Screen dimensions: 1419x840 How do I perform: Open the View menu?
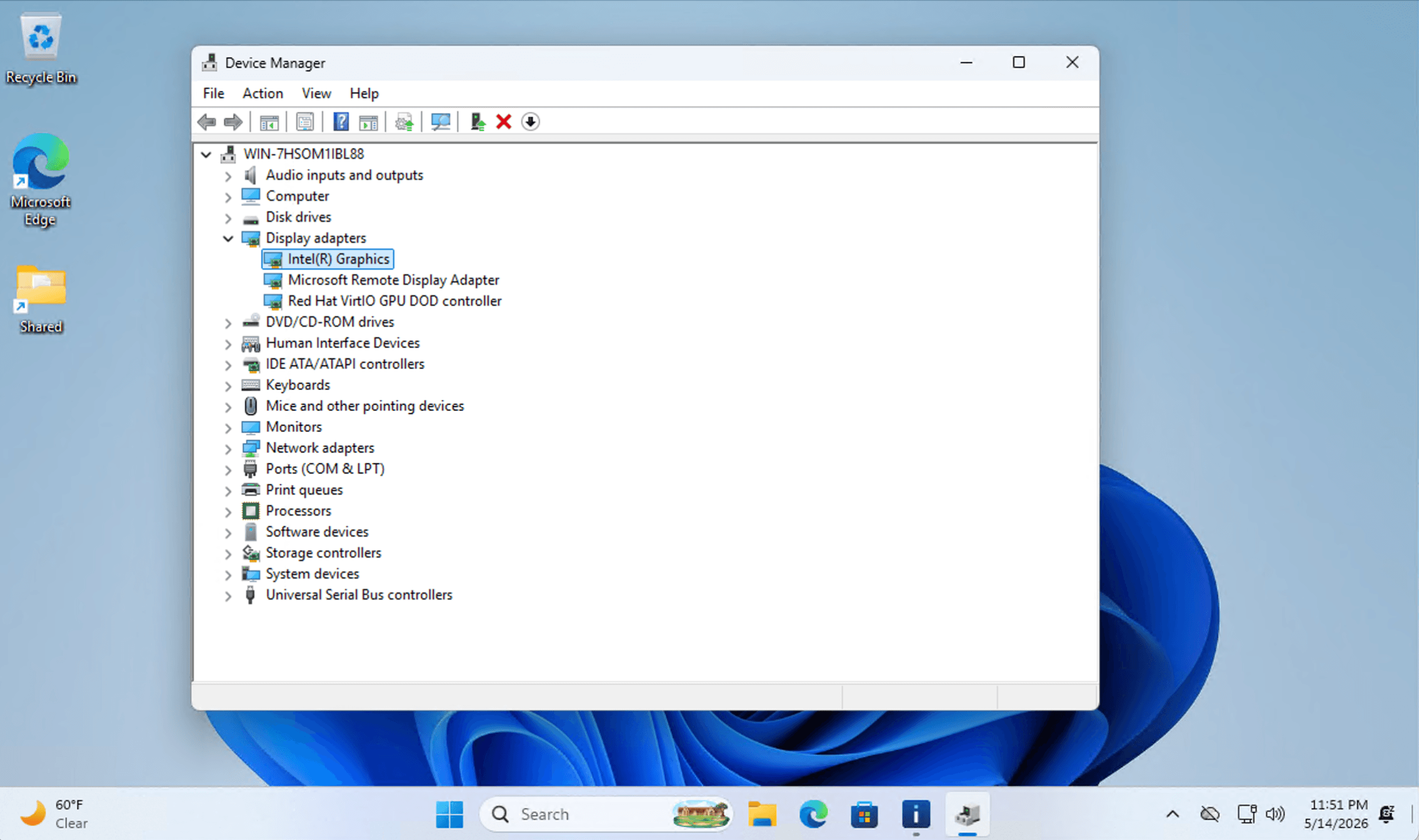pos(316,93)
